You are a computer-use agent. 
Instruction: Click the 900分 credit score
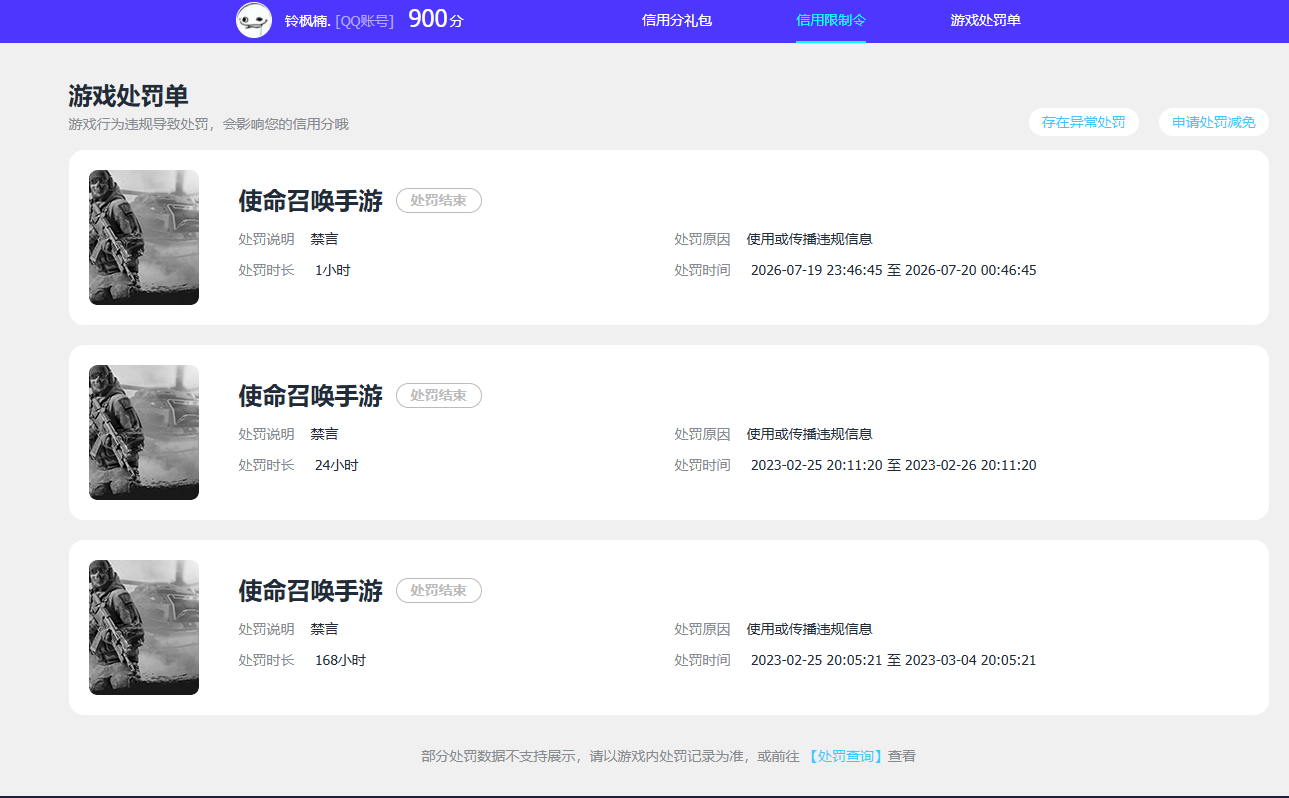click(x=436, y=18)
